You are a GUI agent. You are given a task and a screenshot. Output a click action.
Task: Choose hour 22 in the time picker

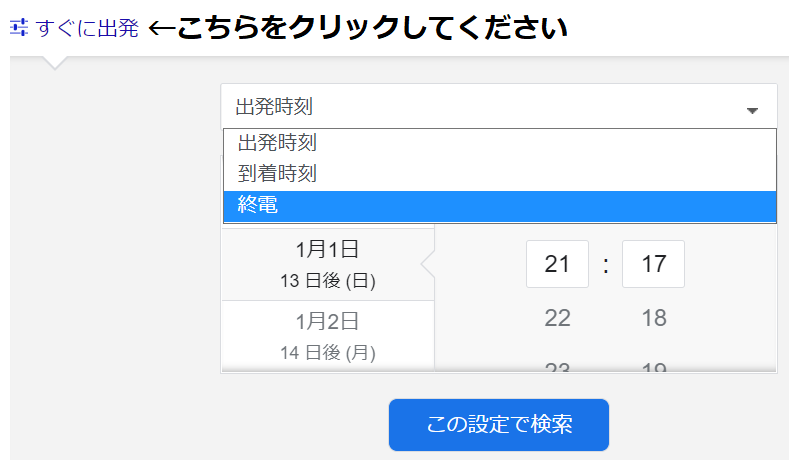click(557, 319)
